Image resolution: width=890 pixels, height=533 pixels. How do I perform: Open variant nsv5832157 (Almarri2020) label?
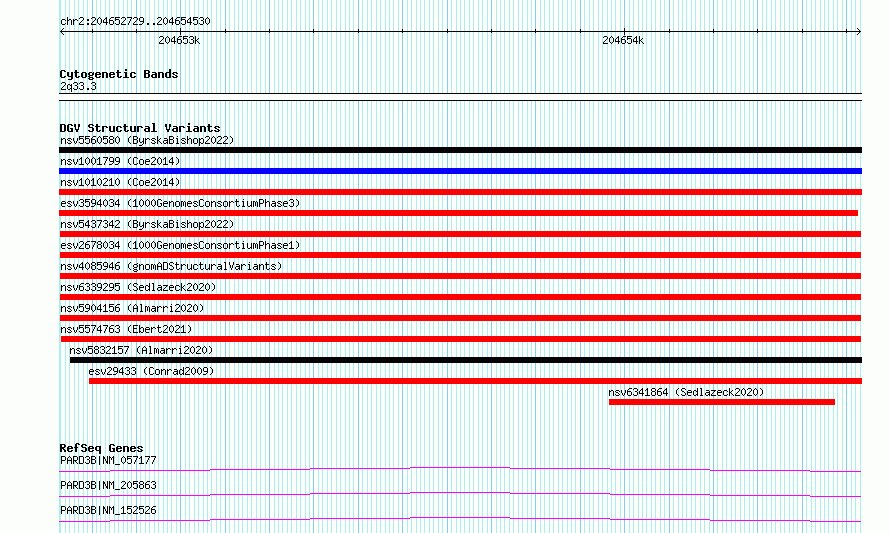click(141, 350)
